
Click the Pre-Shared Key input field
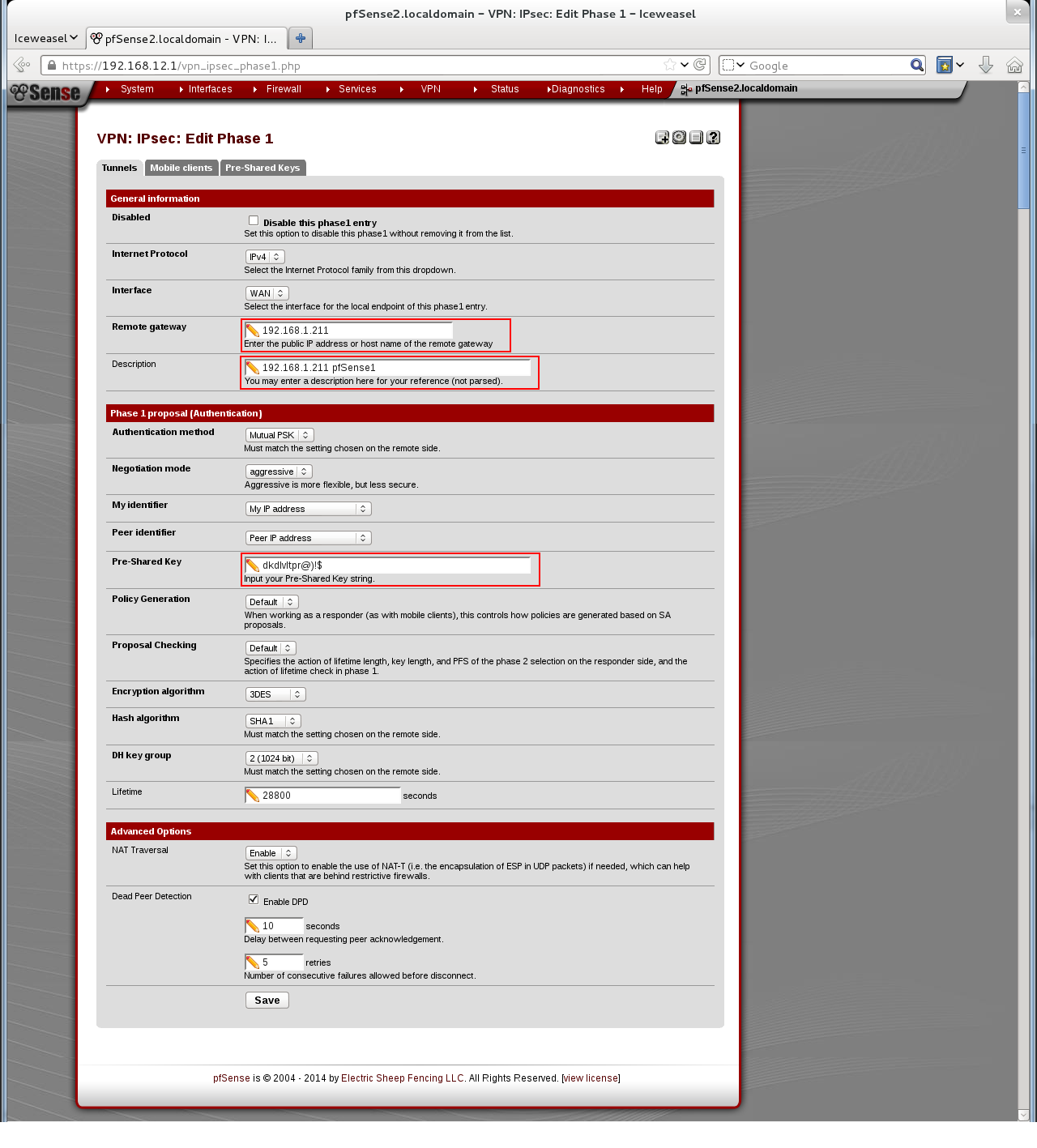pyautogui.click(x=395, y=565)
